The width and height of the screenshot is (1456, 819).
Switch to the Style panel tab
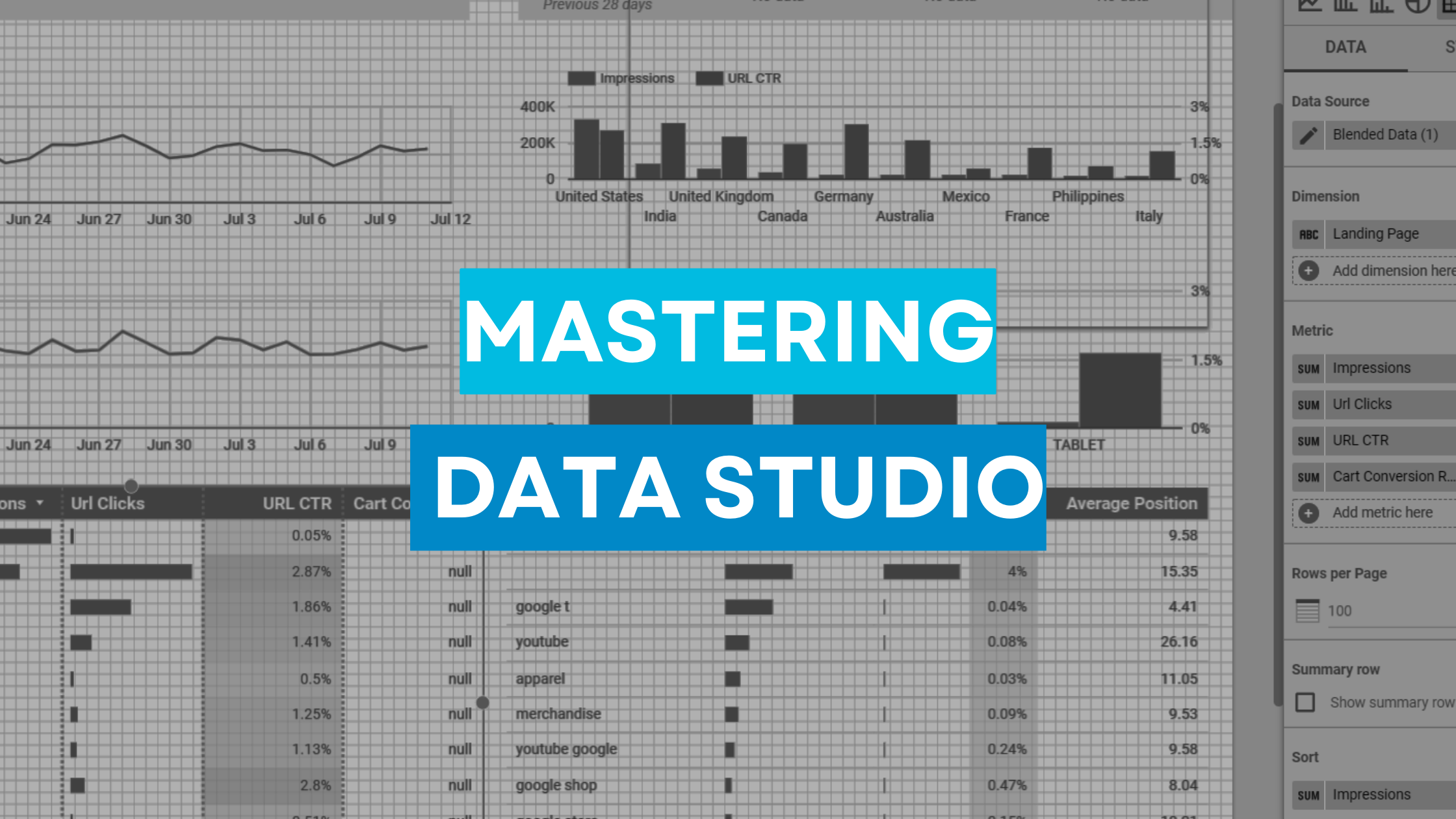[x=1450, y=47]
